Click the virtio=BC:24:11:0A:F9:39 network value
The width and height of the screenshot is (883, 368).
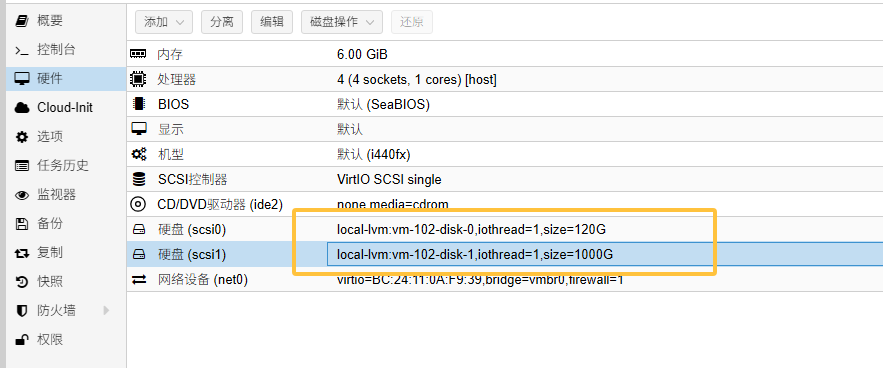[x=480, y=280]
